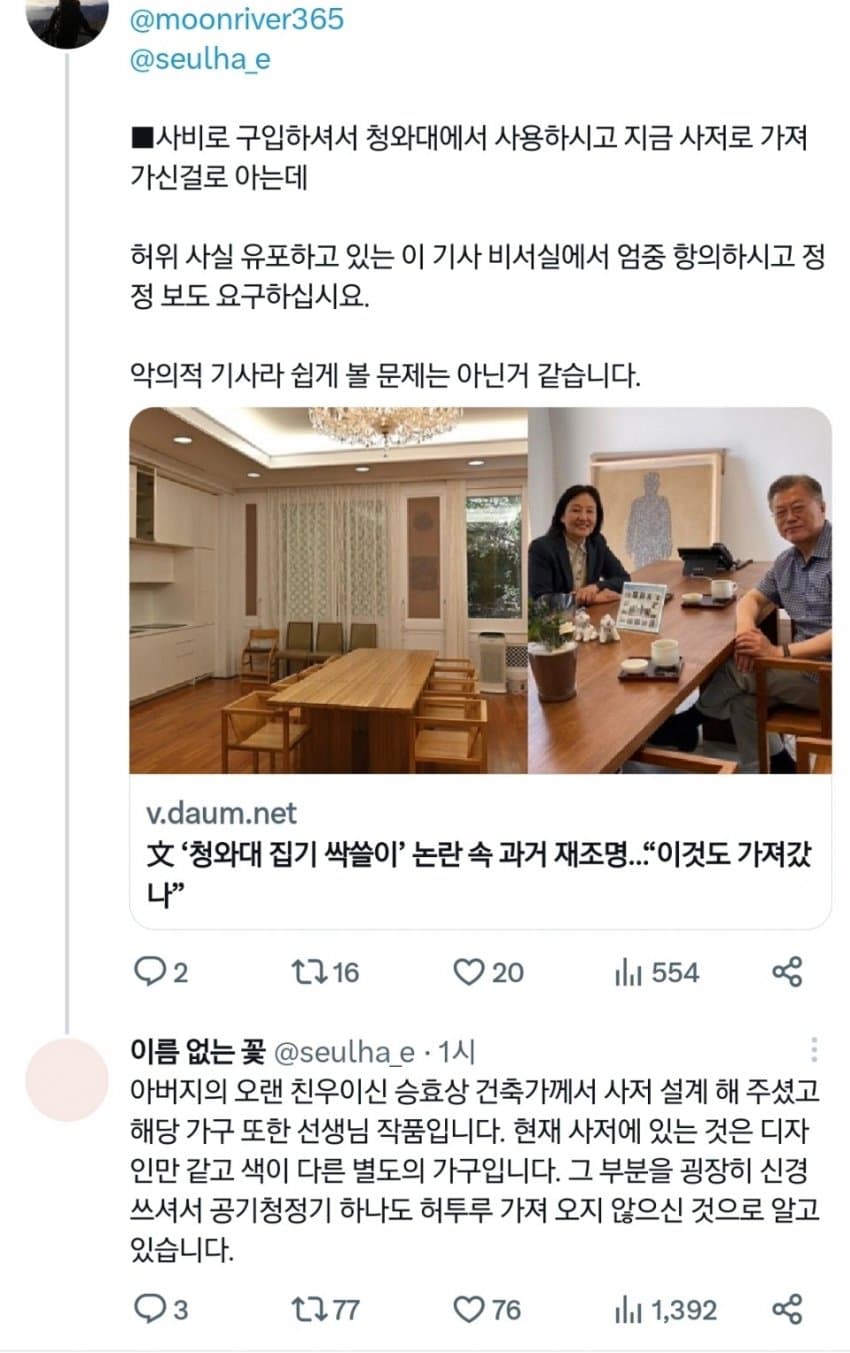Open the dining room photo on left
Viewport: 850px width, 1353px height.
tap(328, 590)
